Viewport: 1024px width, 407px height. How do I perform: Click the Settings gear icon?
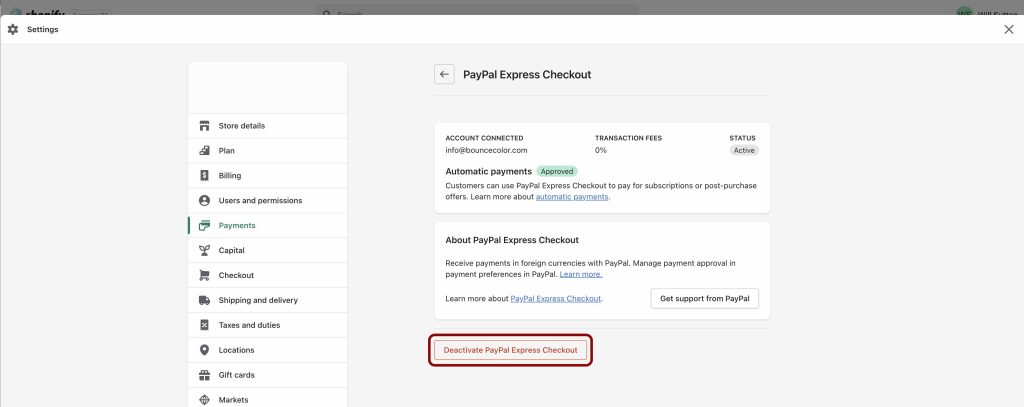coord(12,29)
